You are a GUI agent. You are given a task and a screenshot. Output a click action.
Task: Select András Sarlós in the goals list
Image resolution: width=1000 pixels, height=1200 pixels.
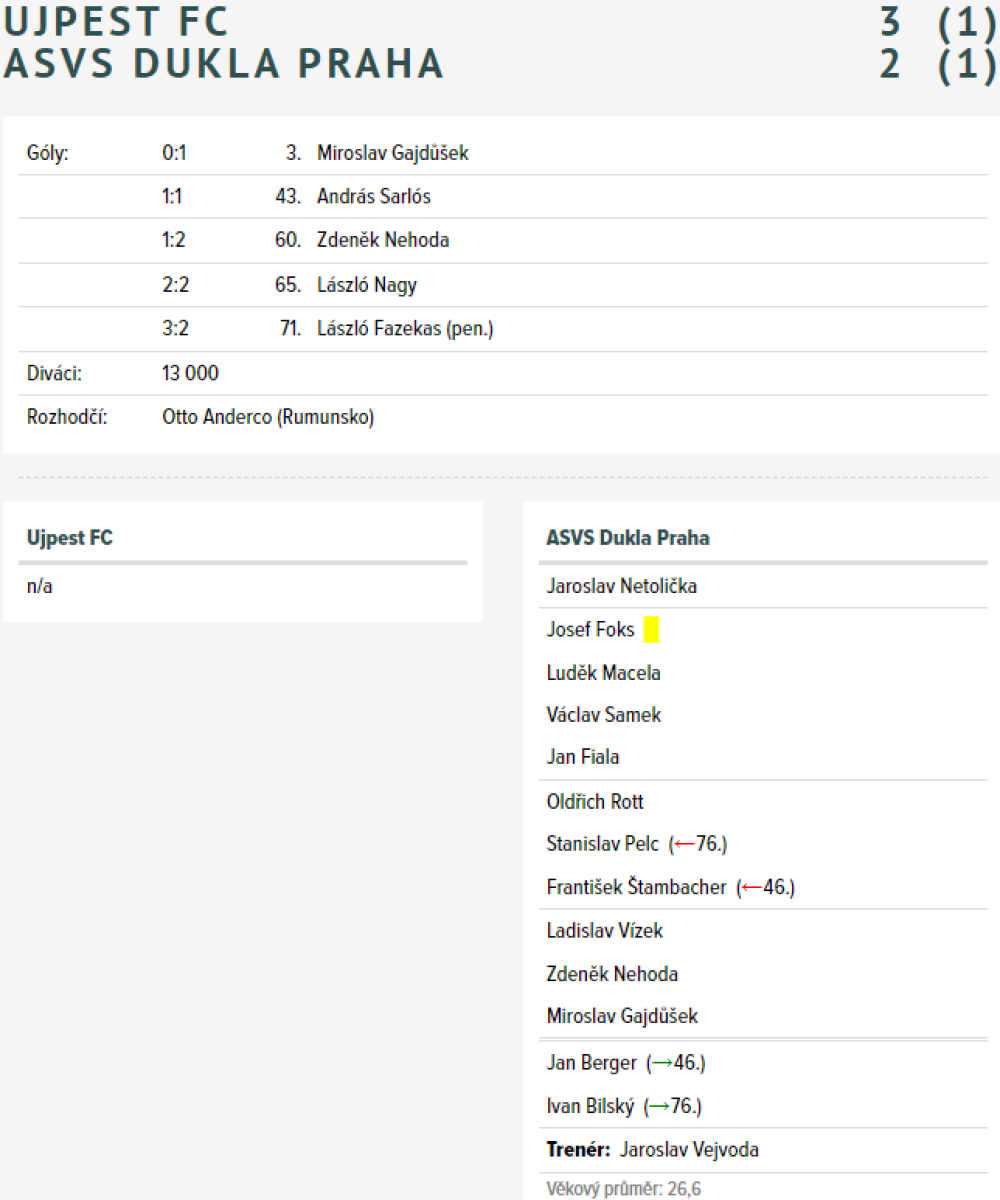pos(373,197)
